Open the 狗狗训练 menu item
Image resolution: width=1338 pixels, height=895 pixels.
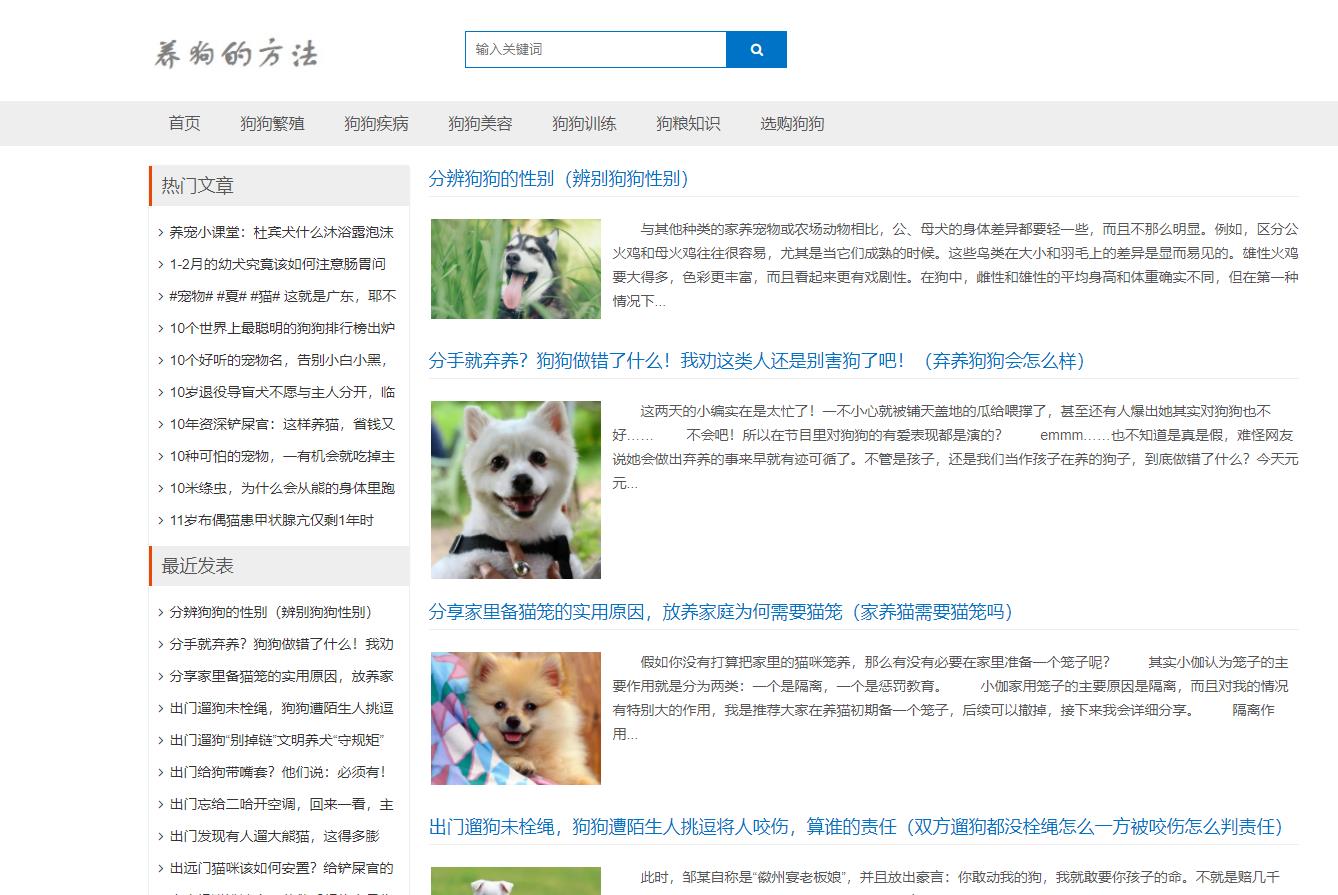[x=584, y=124]
